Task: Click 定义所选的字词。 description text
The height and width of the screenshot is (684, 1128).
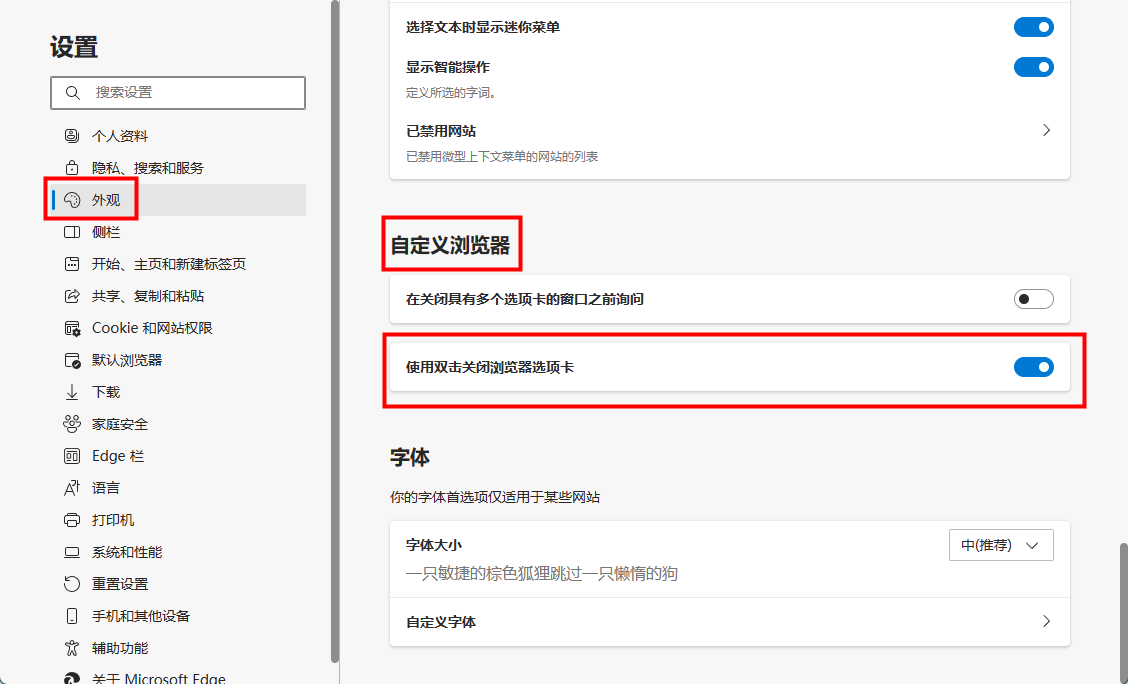Action: pyautogui.click(x=451, y=93)
